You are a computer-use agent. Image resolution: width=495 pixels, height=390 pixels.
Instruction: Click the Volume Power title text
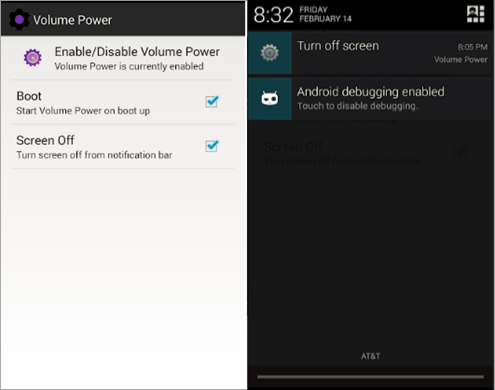point(72,20)
